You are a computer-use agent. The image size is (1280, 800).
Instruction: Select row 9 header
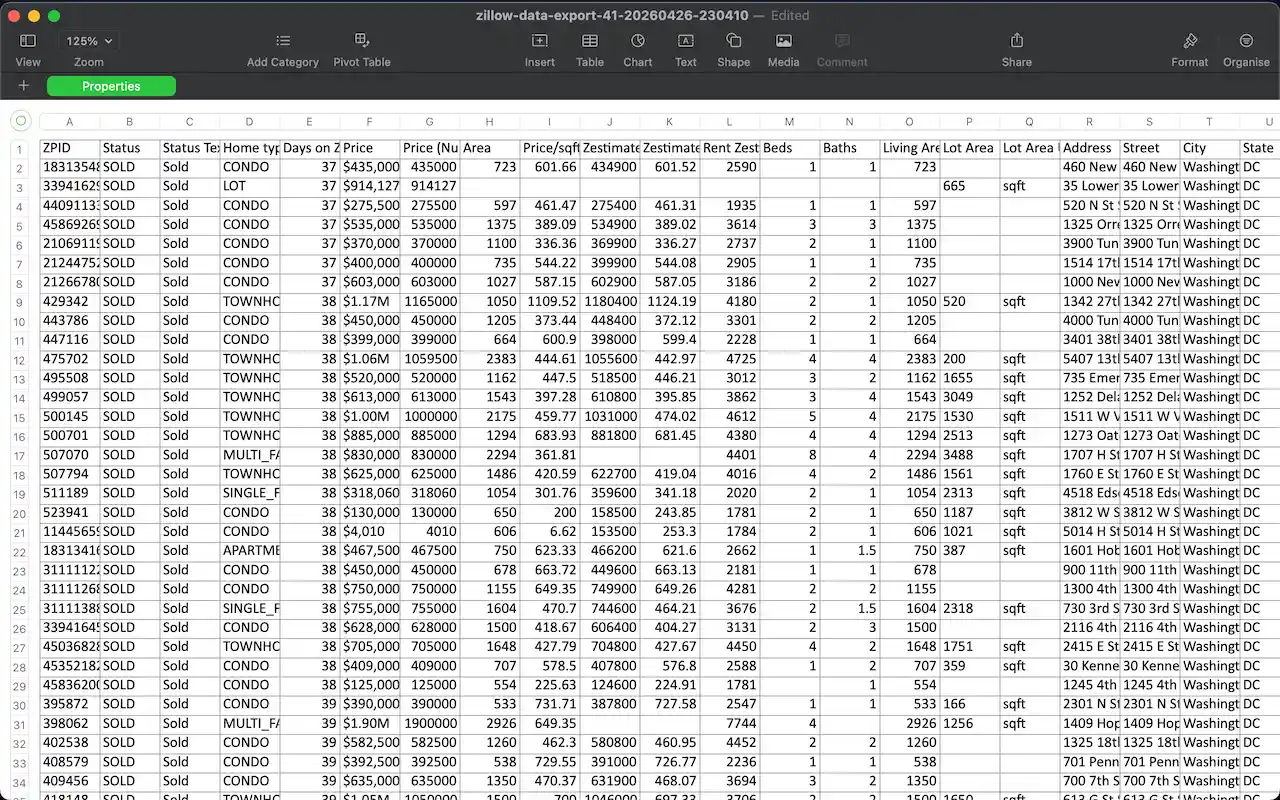click(x=19, y=302)
